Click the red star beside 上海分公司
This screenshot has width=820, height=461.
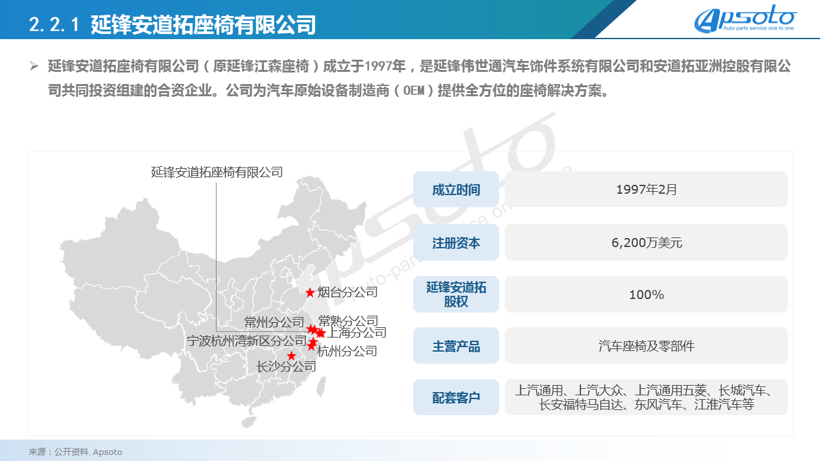point(320,333)
